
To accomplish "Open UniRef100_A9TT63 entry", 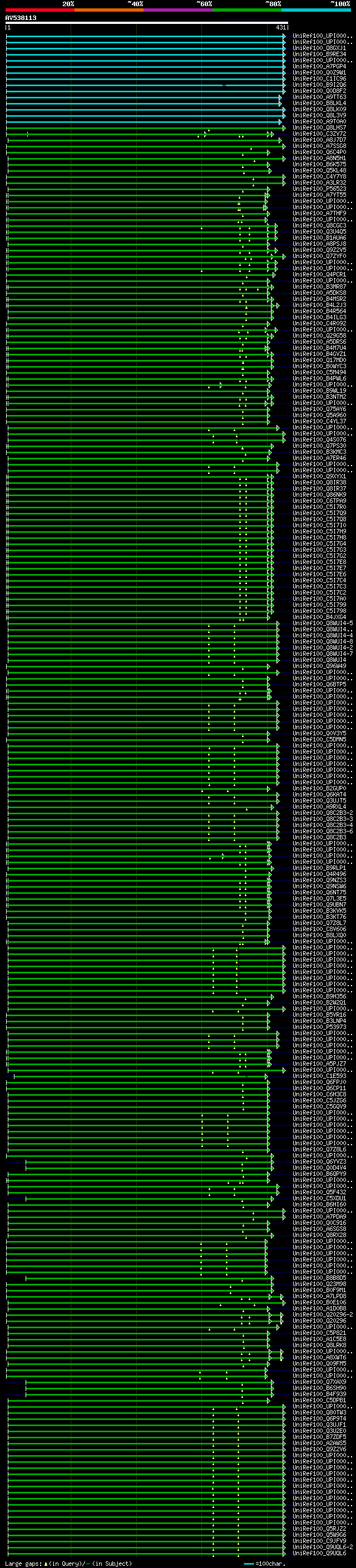I will 319,97.
